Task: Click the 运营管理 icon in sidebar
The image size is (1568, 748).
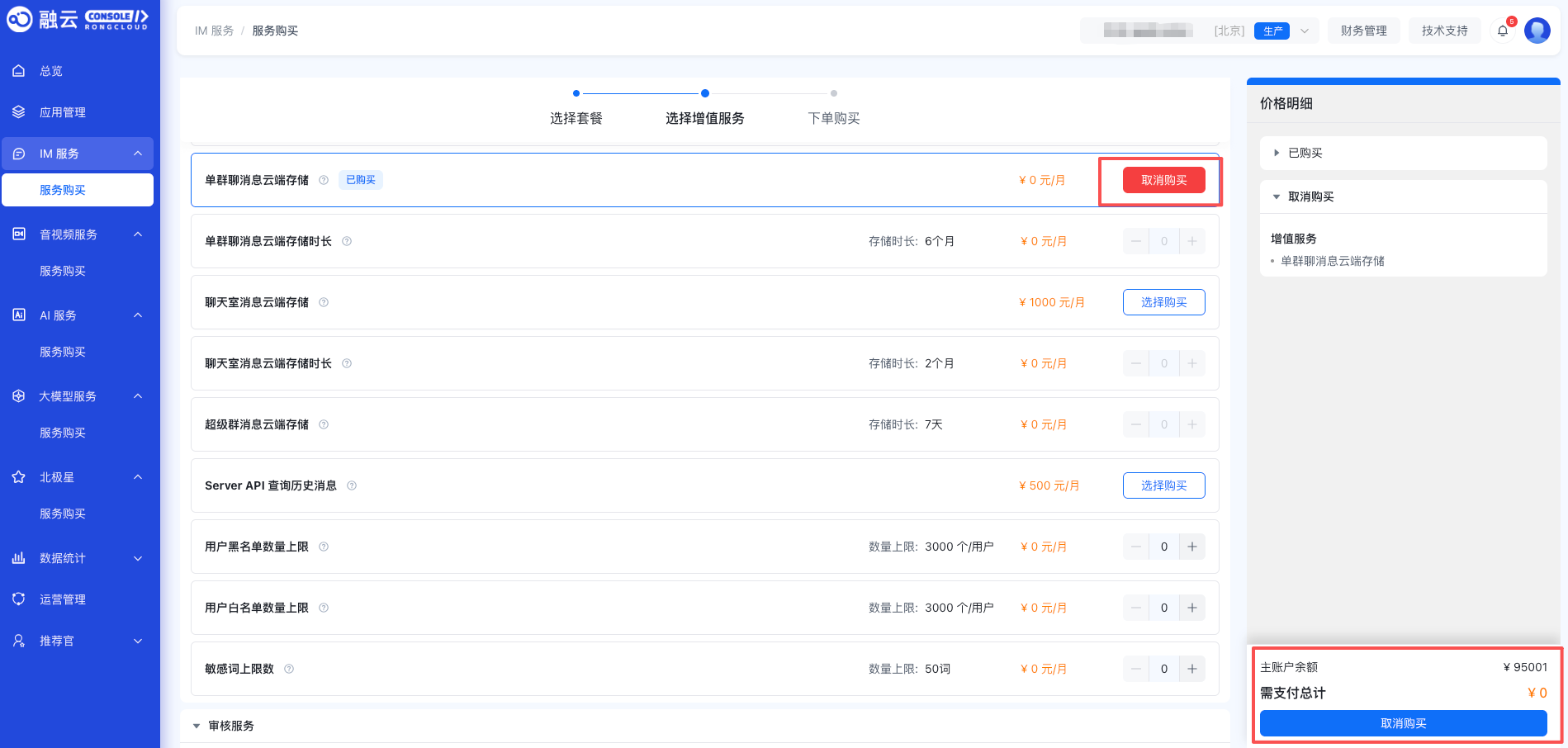Action: [x=18, y=599]
